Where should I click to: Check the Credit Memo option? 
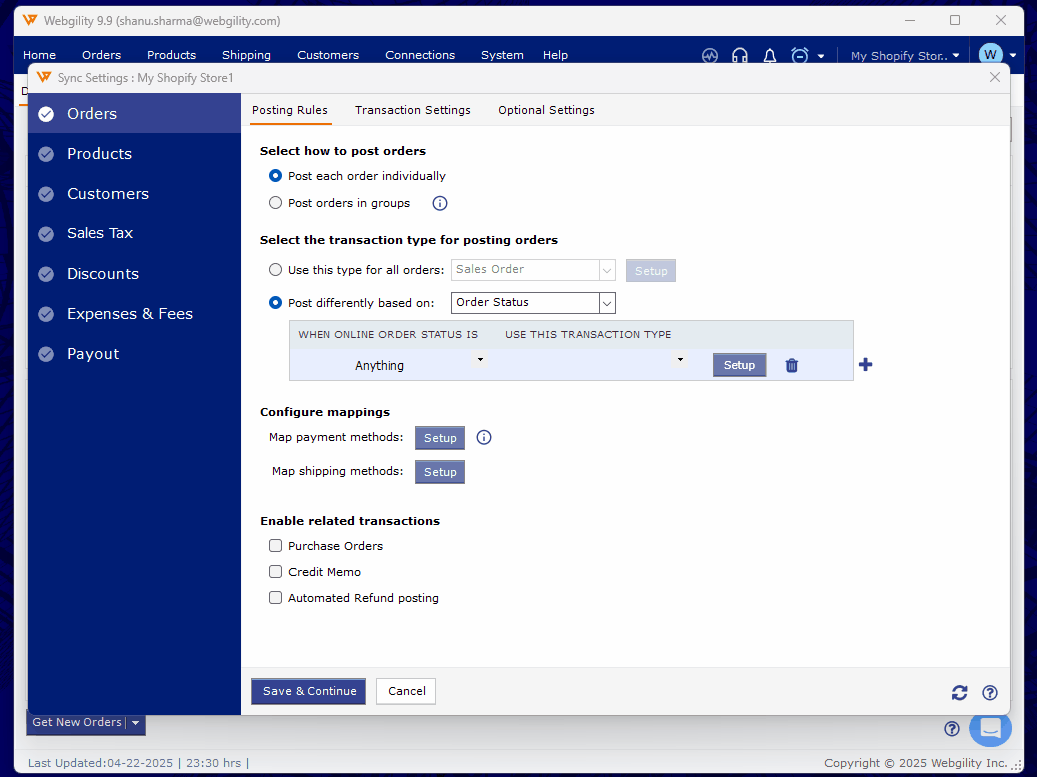click(x=276, y=572)
